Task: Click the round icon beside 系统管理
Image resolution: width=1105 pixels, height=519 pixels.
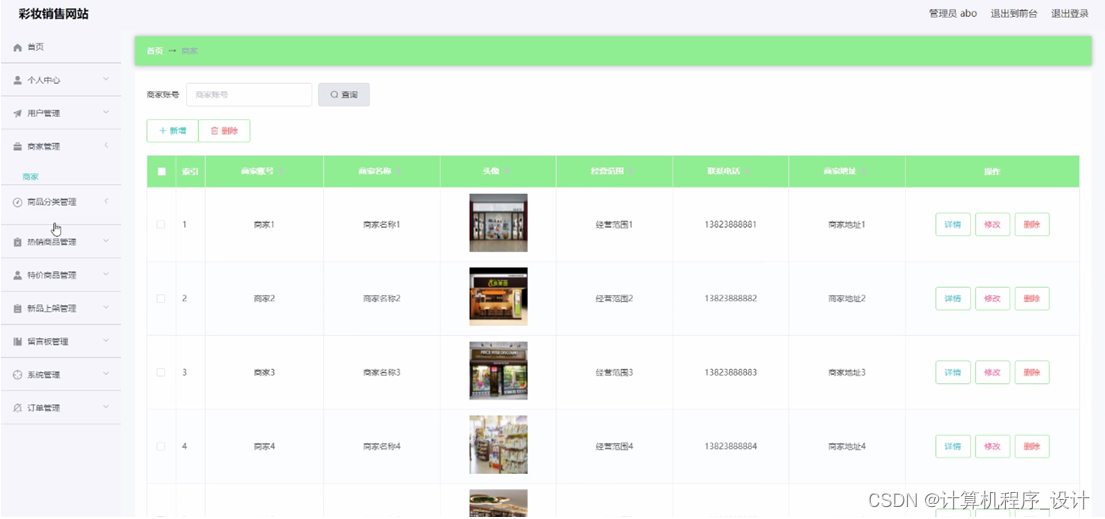Action: point(18,374)
